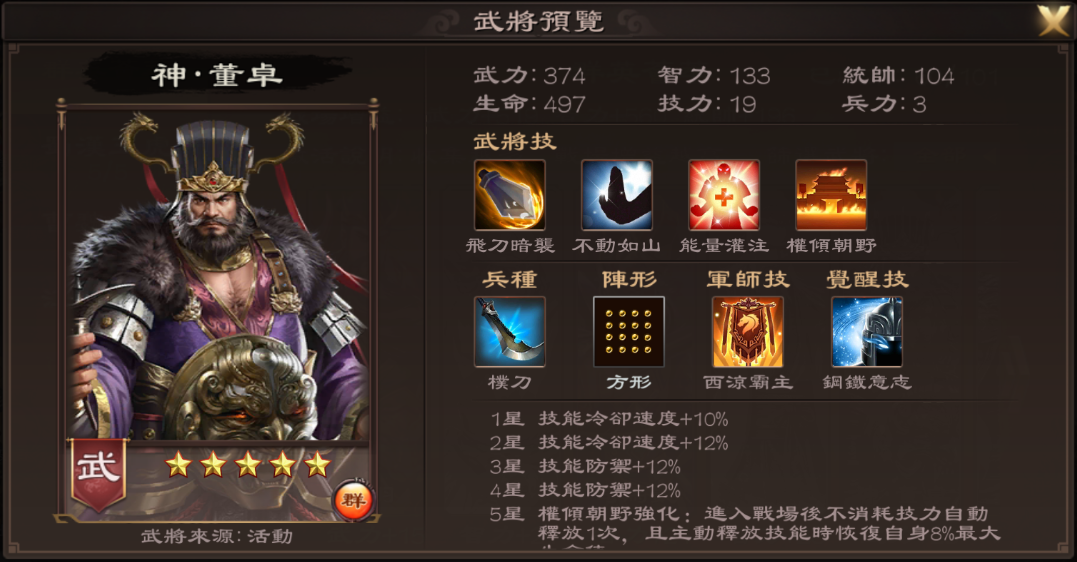
Task: Tap the round 群 faction badge
Action: pos(353,499)
